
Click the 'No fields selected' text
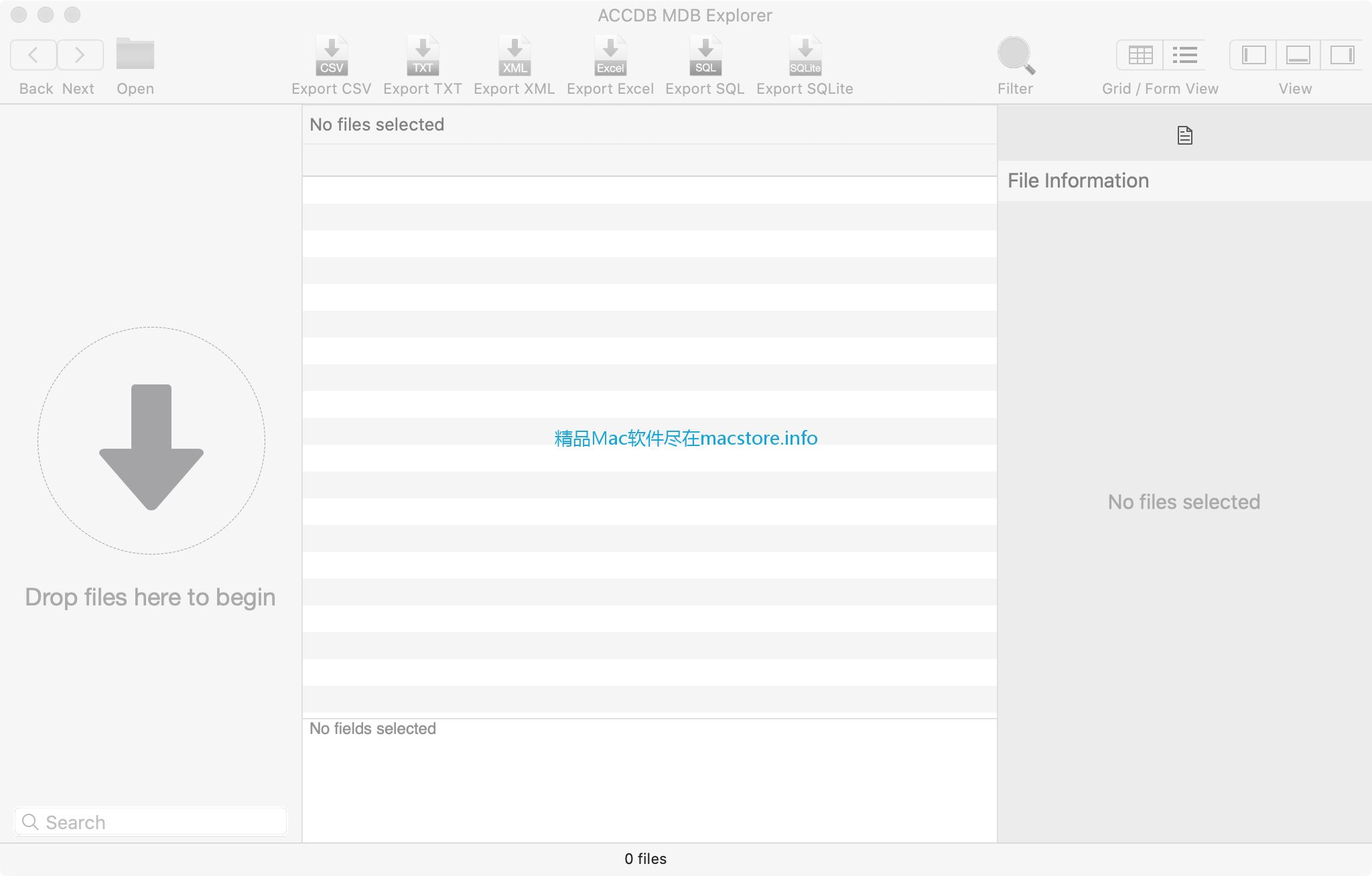click(x=372, y=729)
